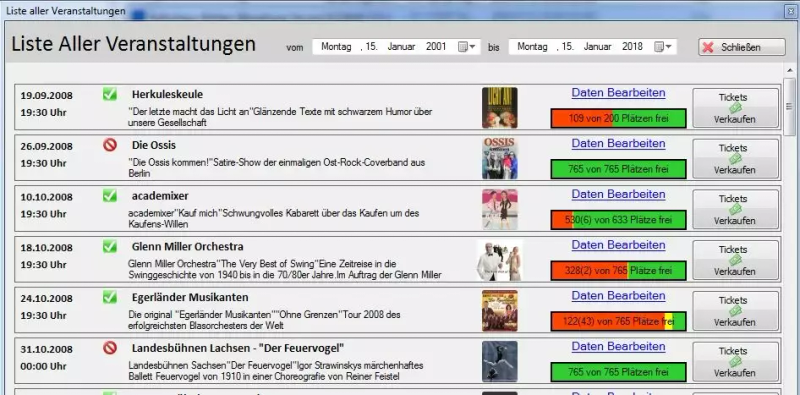This screenshot has height=395, width=800.
Task: Click description mentioning "Ohne Grenzen" Tour 2008
Action: coord(264,320)
